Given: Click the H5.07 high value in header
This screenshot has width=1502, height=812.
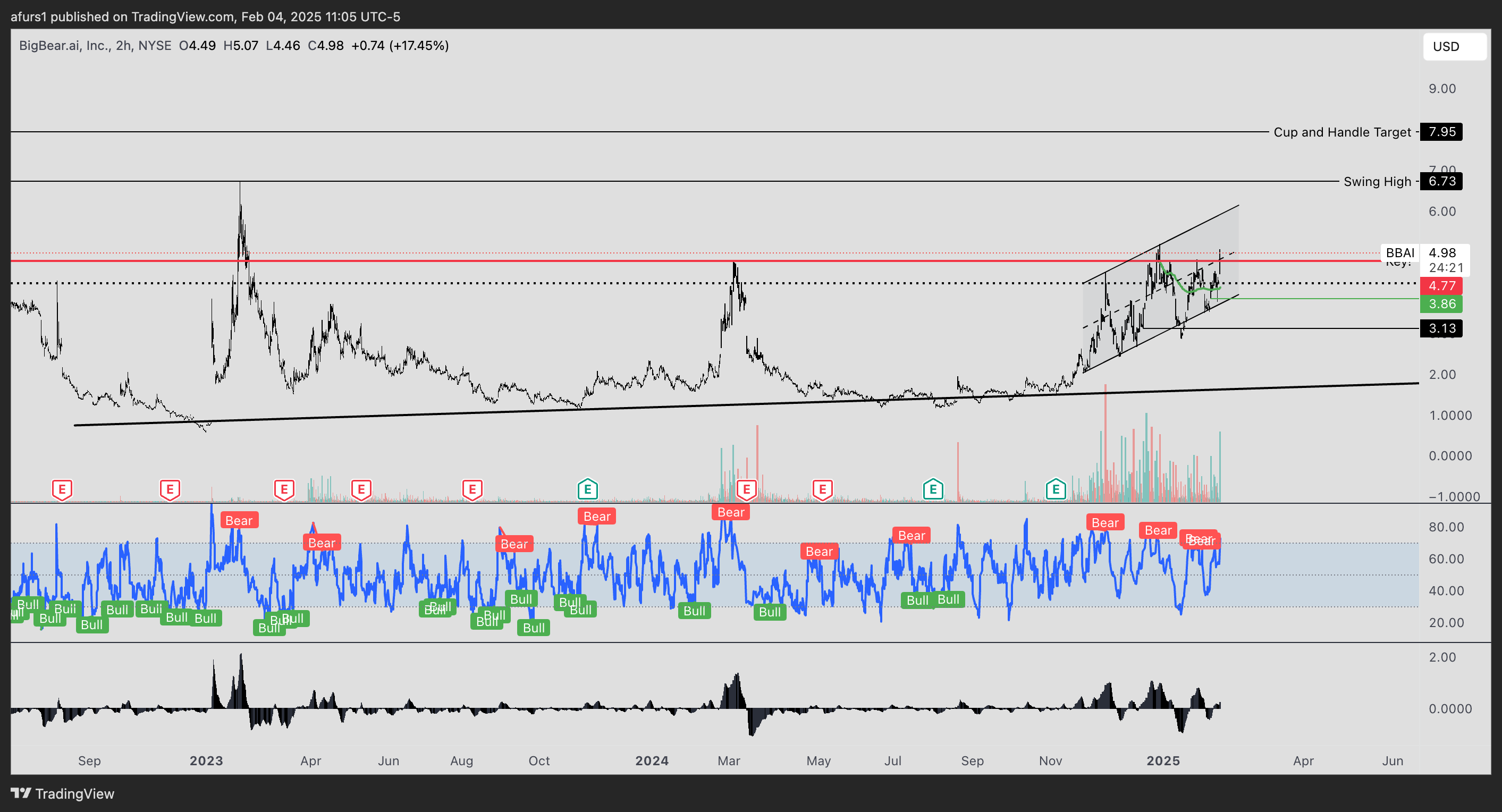Looking at the screenshot, I should [241, 46].
